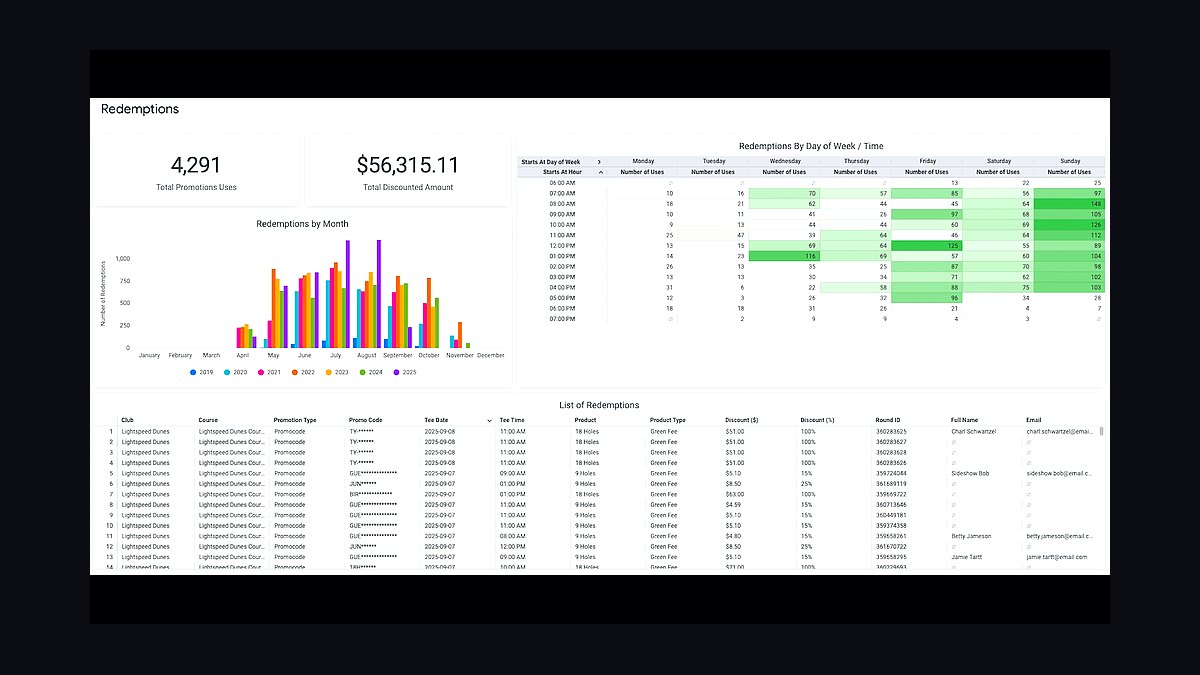
Task: Select the Friday column header
Action: [x=927, y=161]
